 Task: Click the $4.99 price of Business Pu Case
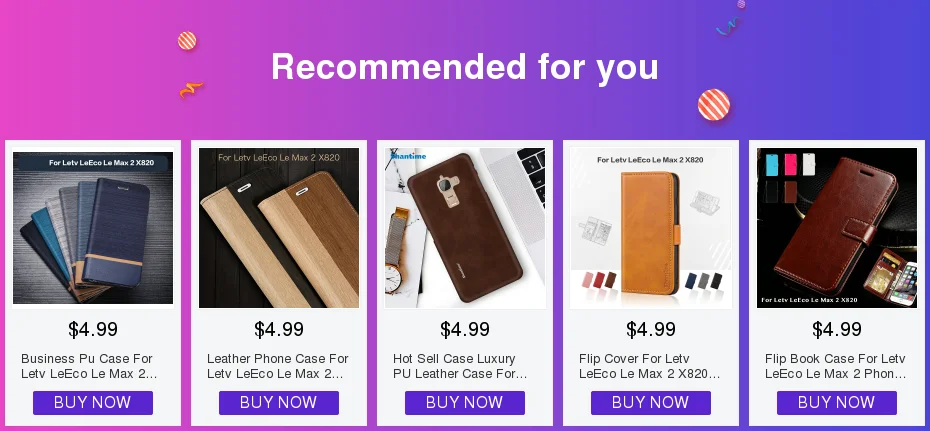coord(93,329)
